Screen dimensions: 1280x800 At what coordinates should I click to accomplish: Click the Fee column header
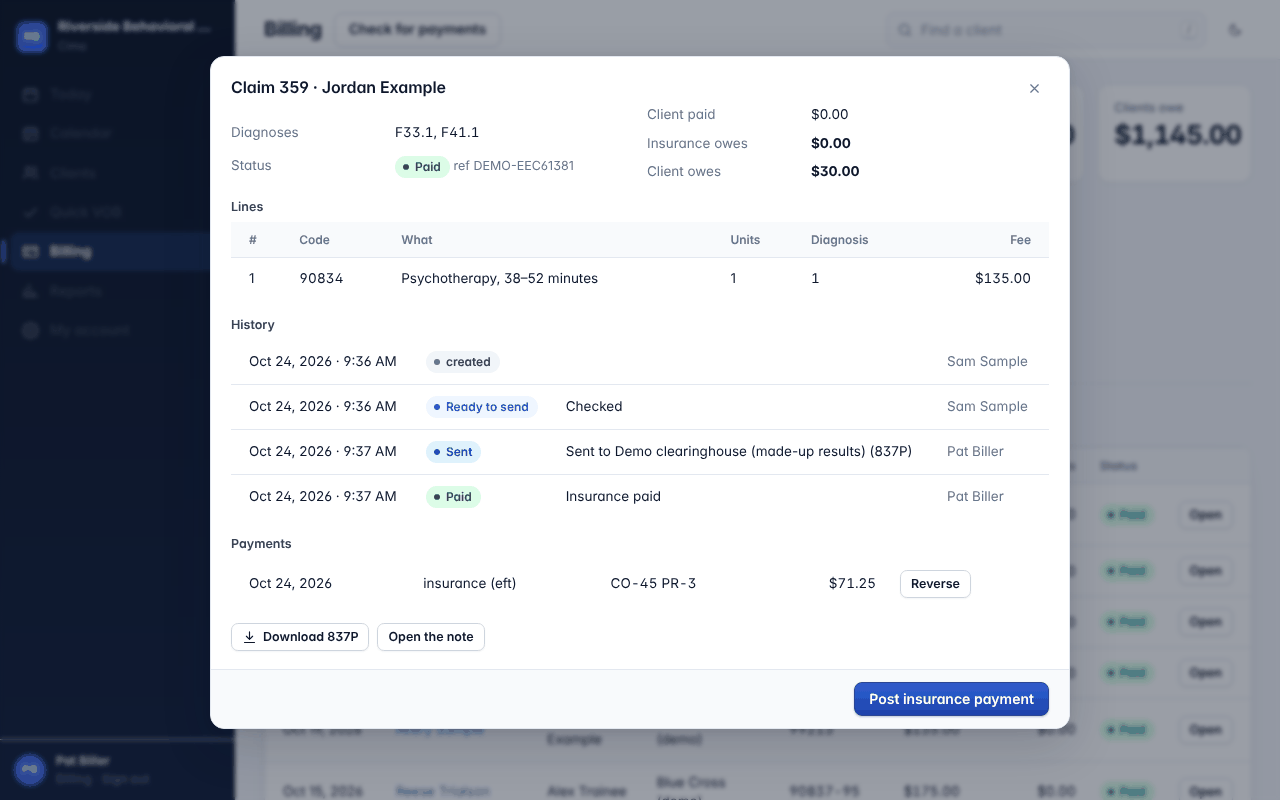[x=1020, y=240]
